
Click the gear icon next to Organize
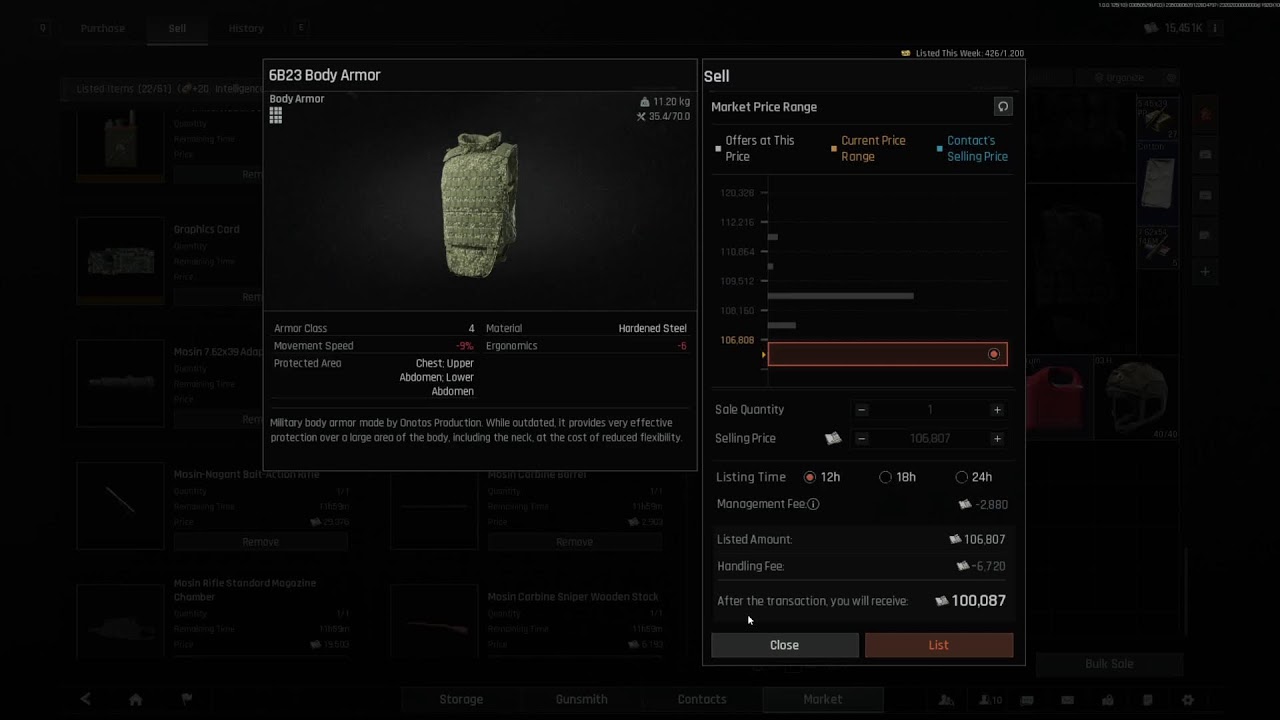point(1171,77)
